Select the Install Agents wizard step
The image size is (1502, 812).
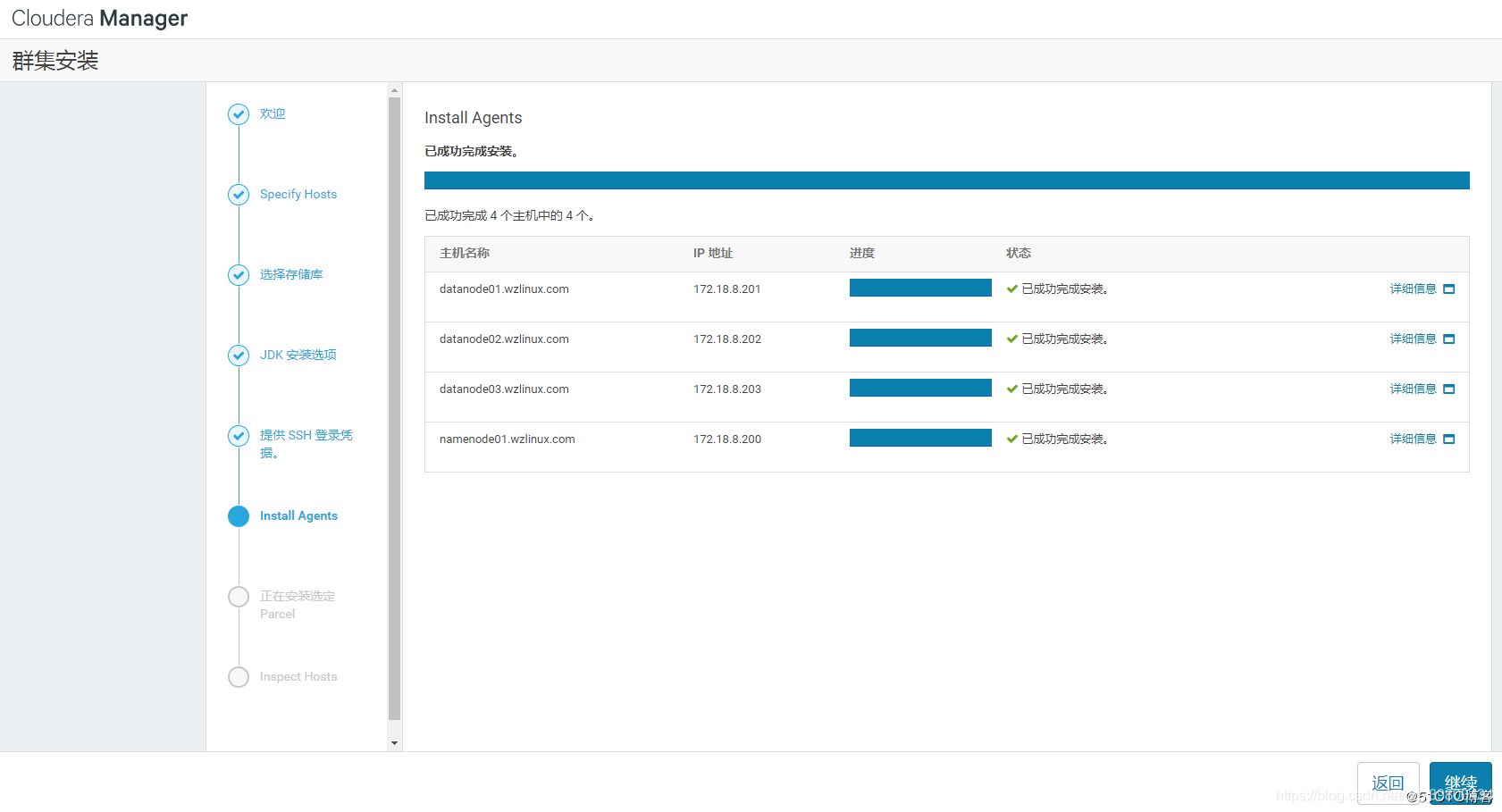[x=298, y=515]
